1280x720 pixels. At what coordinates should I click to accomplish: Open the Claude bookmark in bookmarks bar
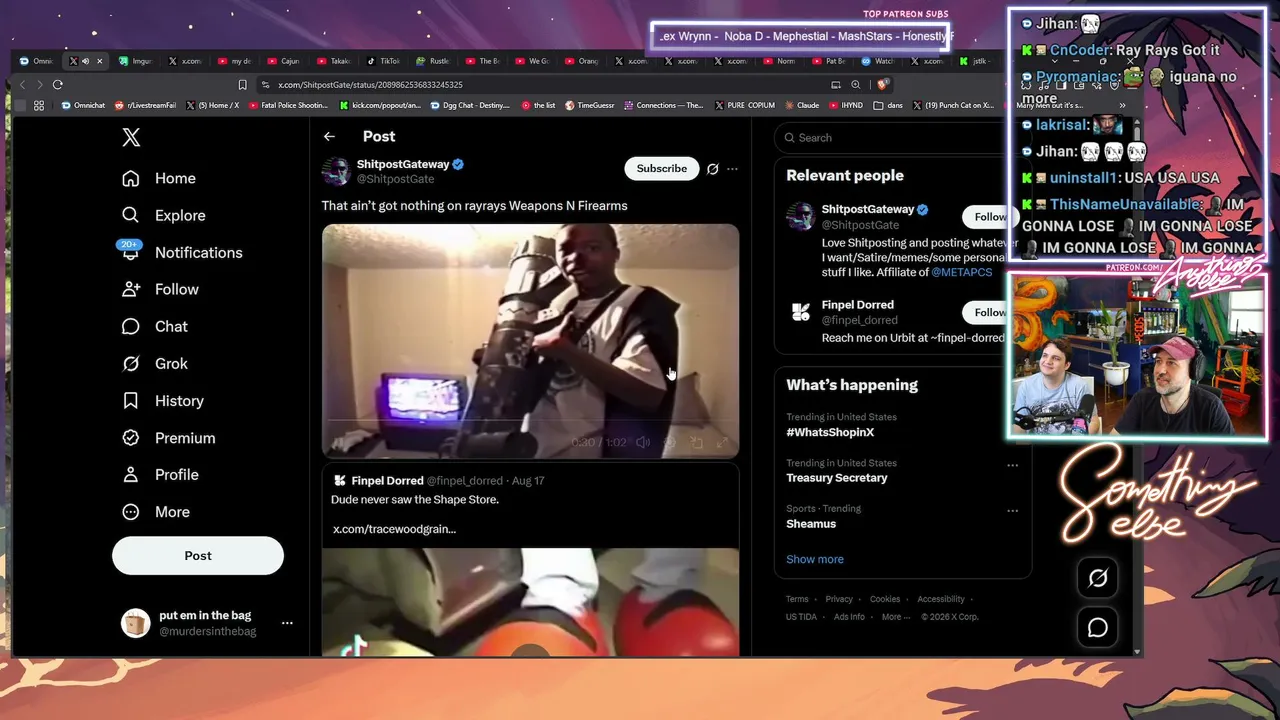pyautogui.click(x=801, y=105)
